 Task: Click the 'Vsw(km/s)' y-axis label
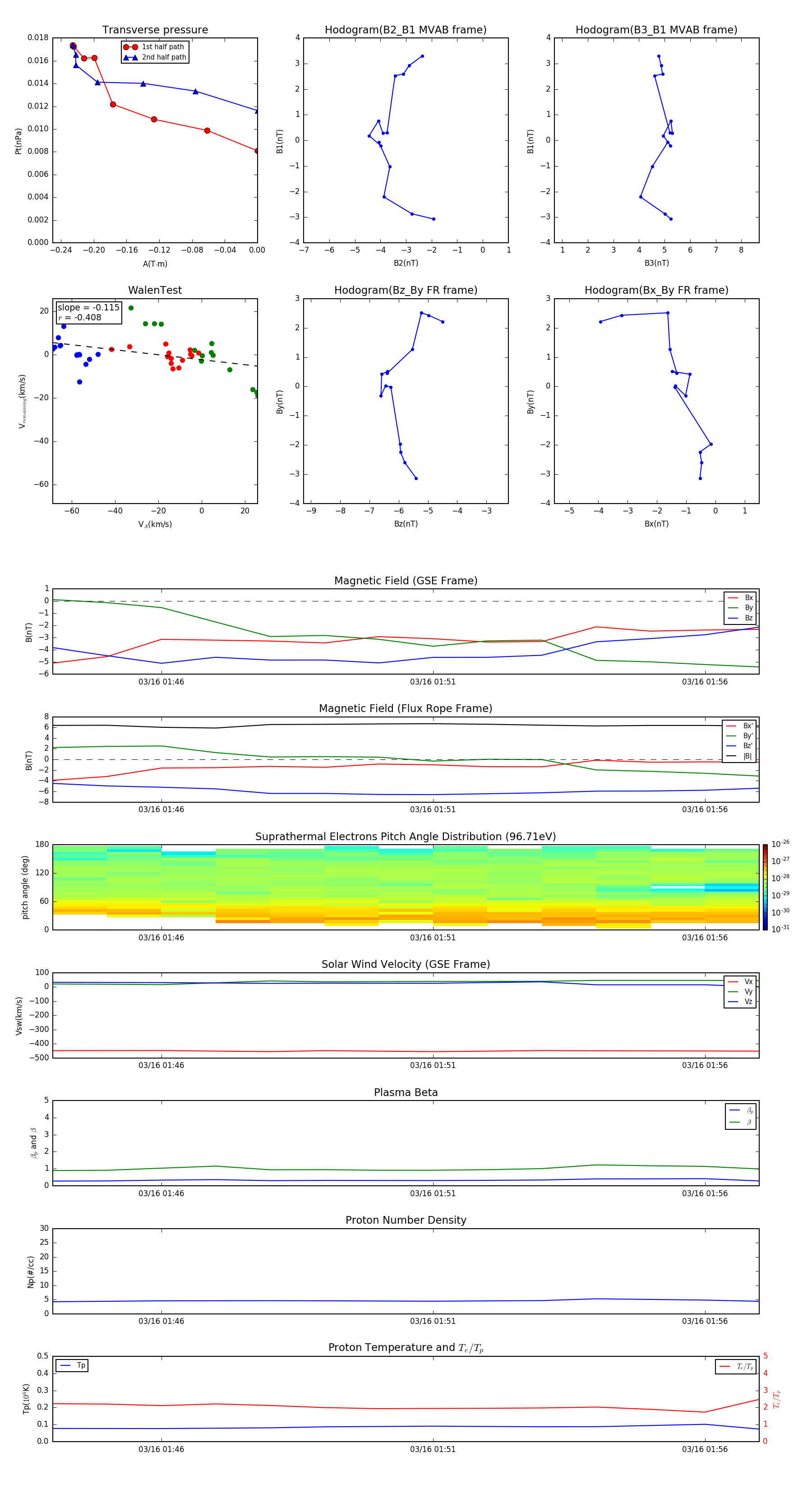click(x=19, y=1016)
